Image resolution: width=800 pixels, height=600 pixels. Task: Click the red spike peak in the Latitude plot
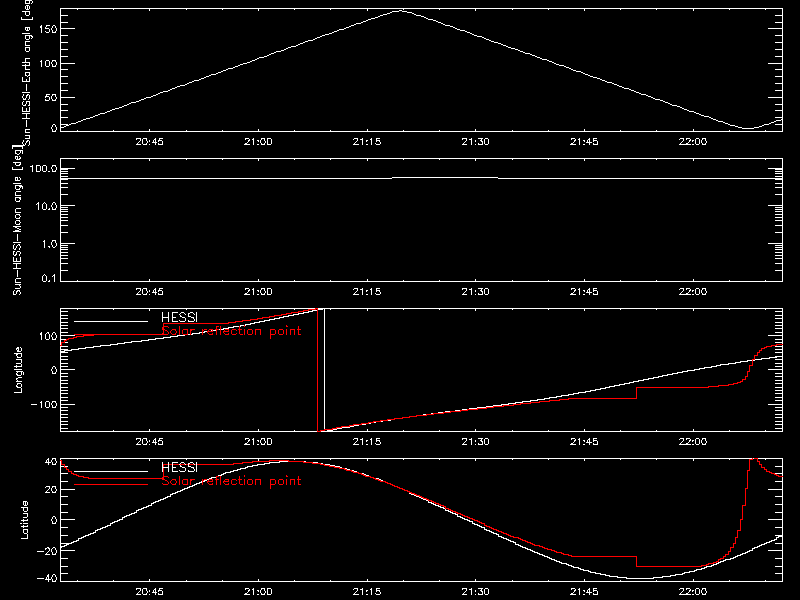pos(753,460)
